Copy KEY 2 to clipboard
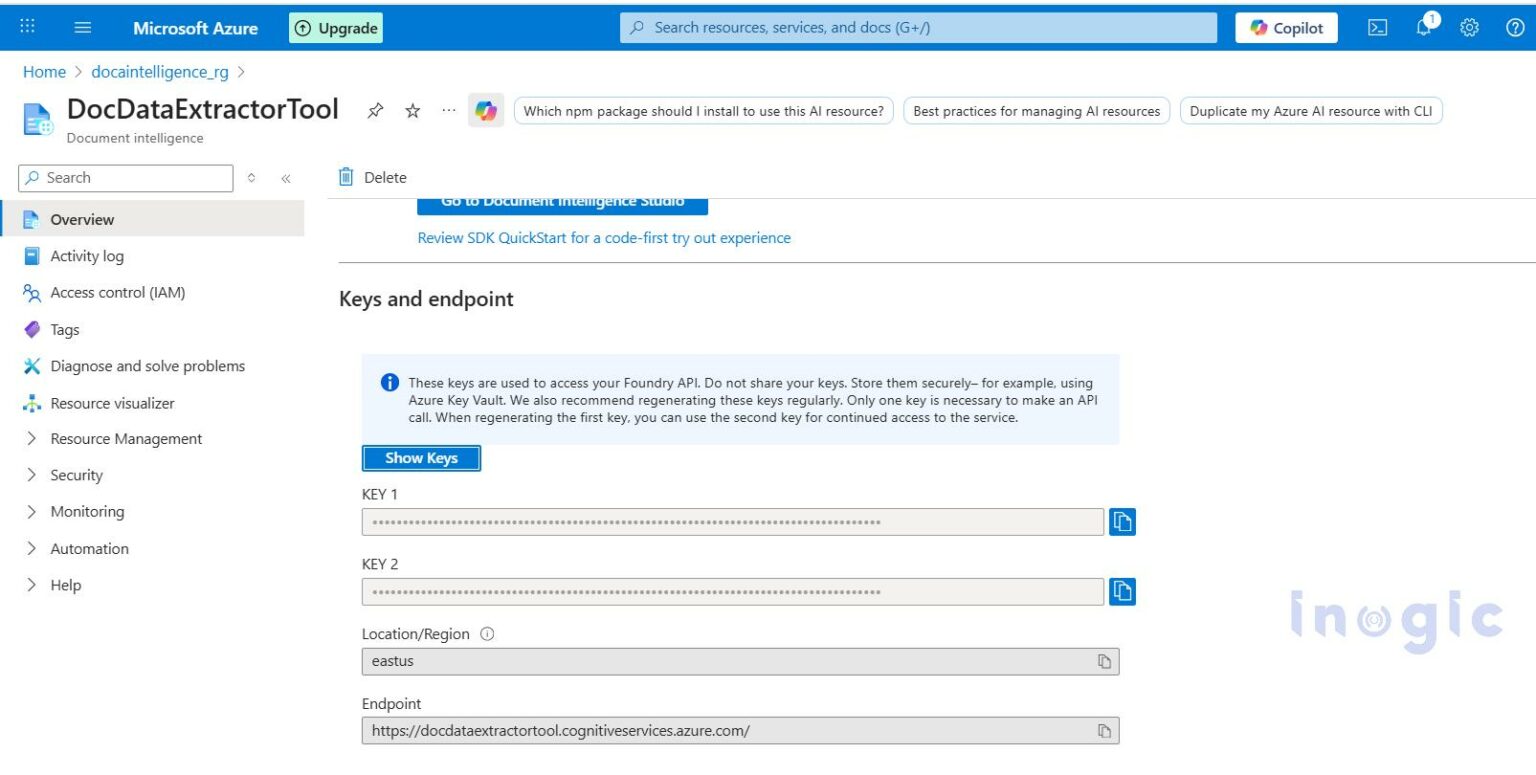Screen dimensions: 1536x775 [x=1122, y=592]
